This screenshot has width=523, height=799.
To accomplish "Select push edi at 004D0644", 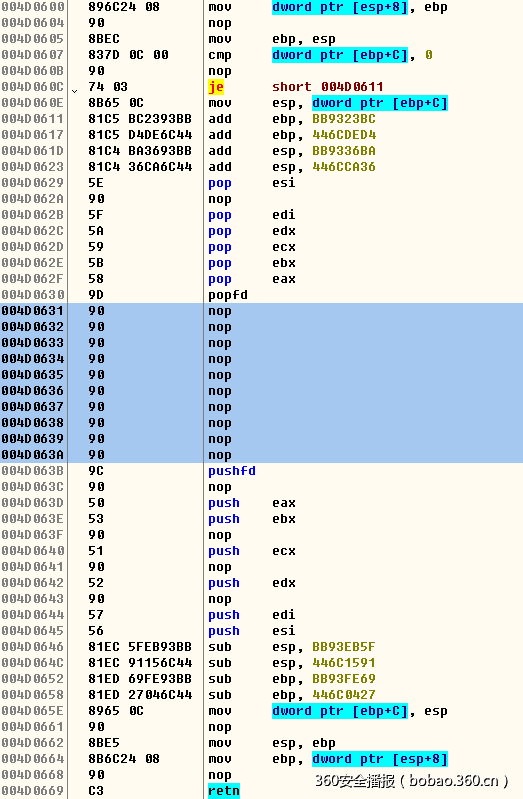I will click(x=262, y=615).
